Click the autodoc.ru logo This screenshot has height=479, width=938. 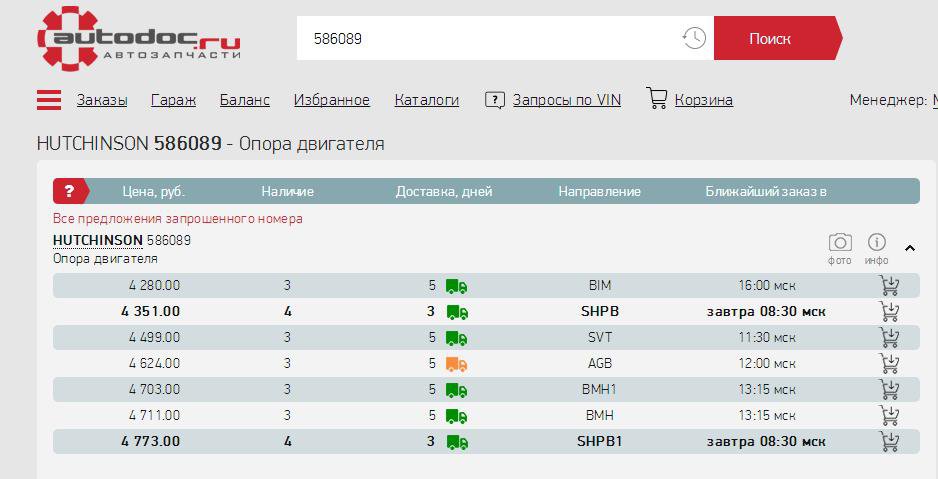coord(139,39)
